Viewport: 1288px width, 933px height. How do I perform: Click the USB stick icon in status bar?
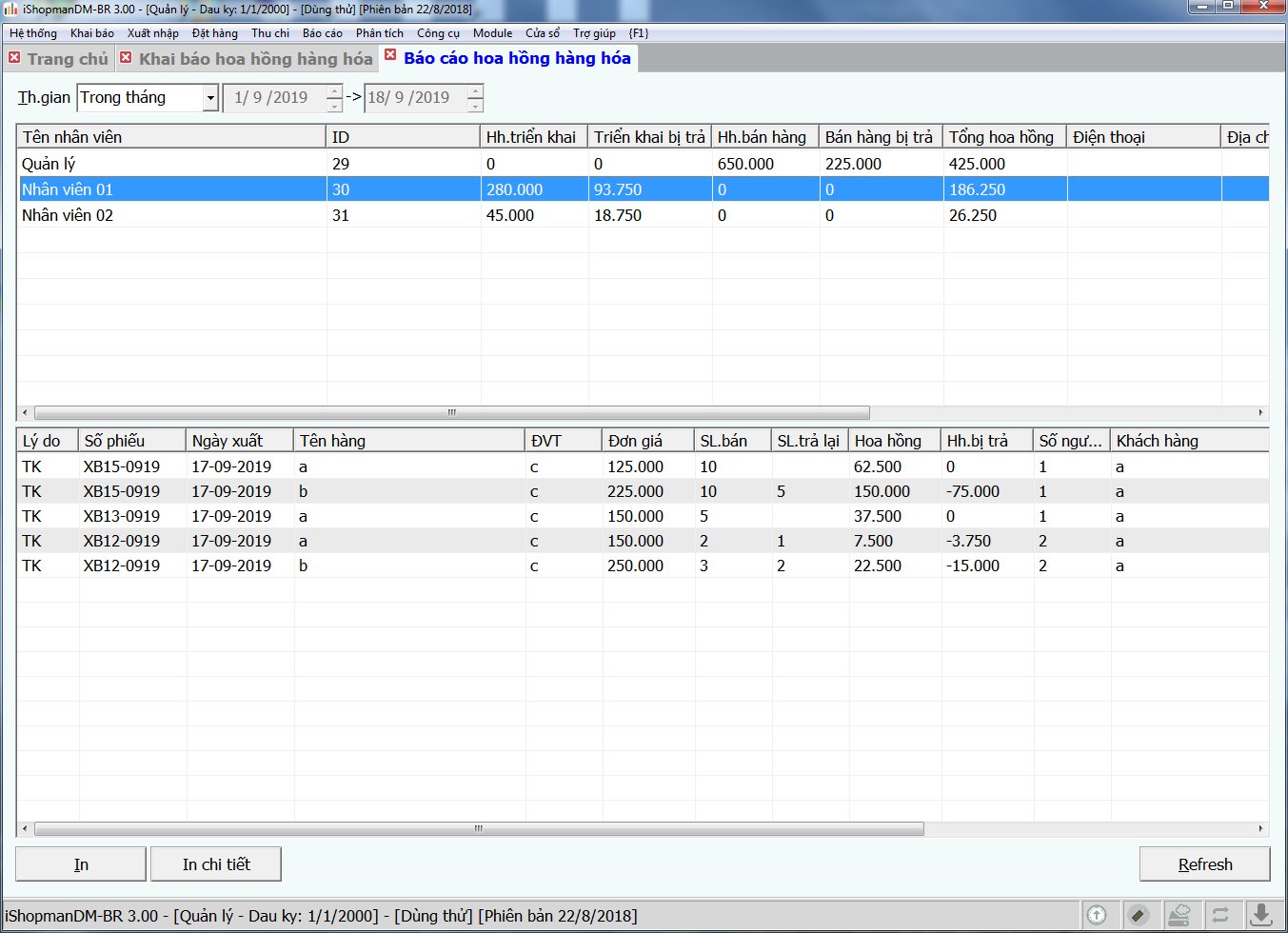[1138, 915]
